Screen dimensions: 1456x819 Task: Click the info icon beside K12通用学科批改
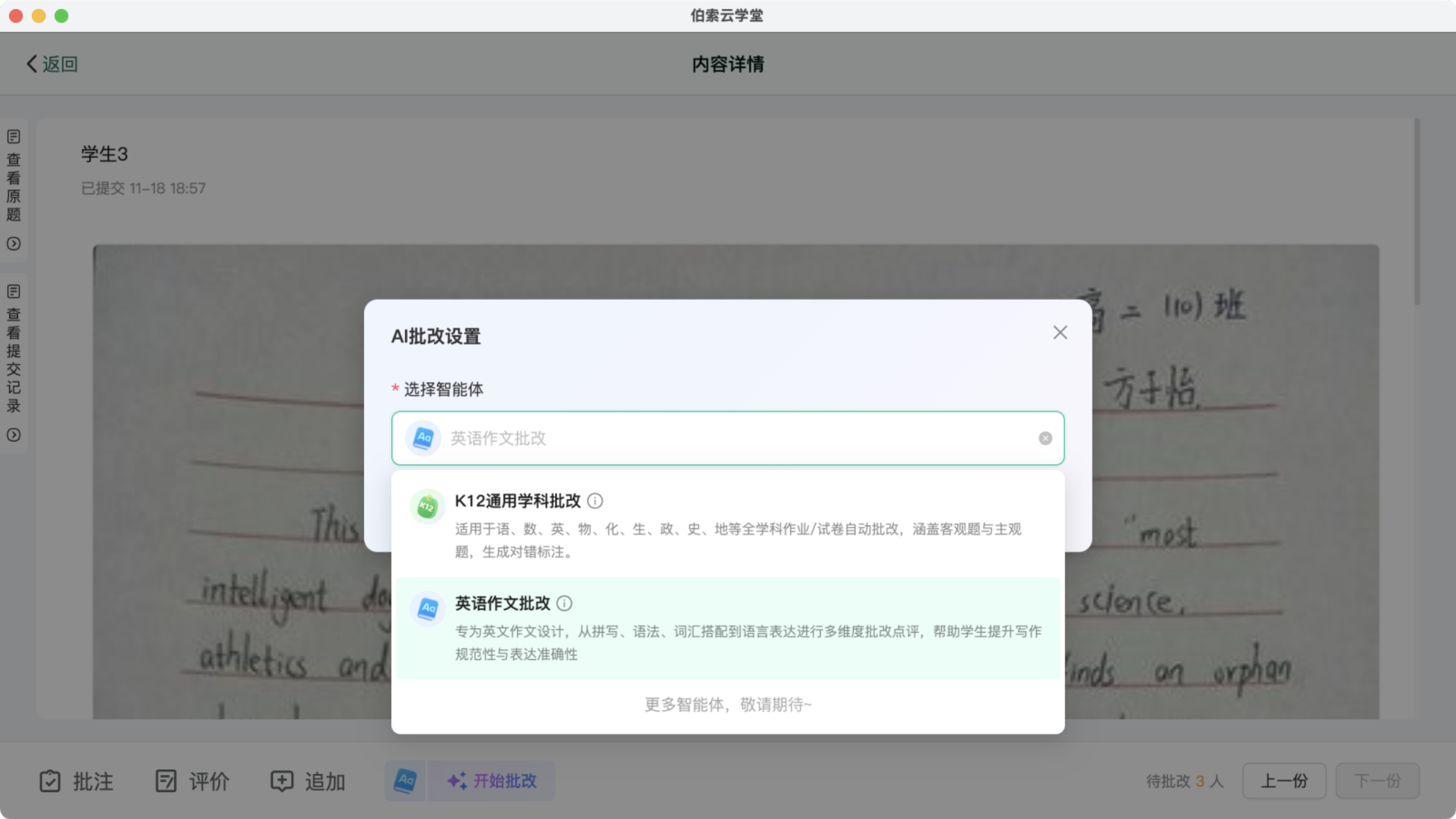point(595,501)
